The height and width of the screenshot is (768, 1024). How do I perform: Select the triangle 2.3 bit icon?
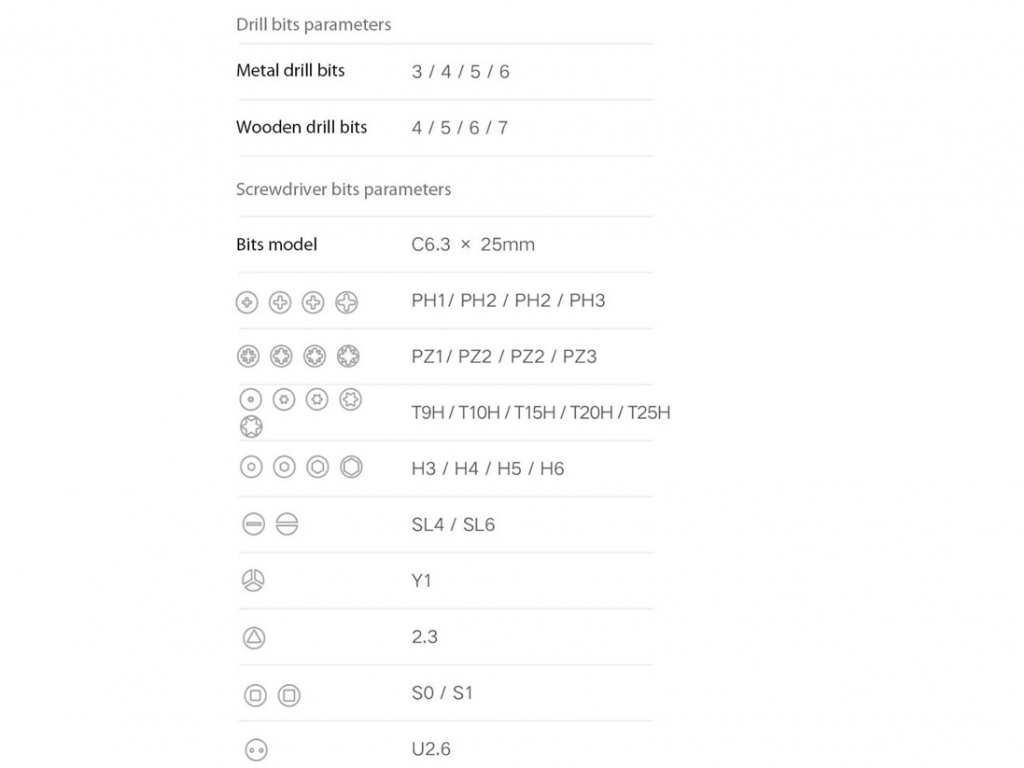point(253,637)
